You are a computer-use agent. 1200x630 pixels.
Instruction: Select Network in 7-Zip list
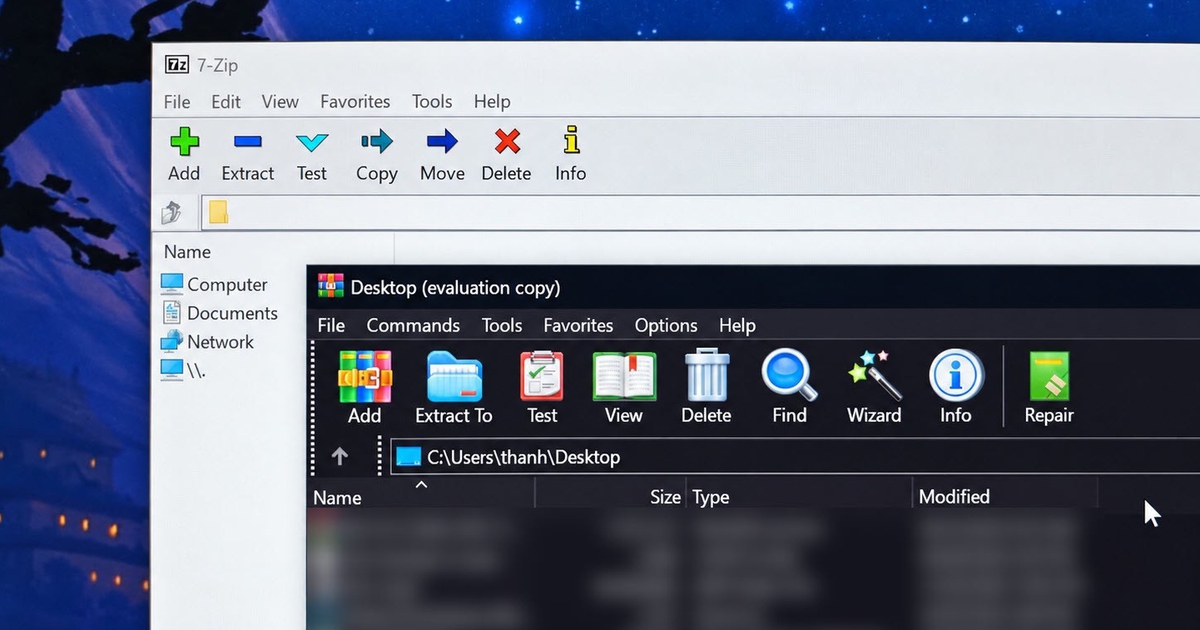(207, 341)
